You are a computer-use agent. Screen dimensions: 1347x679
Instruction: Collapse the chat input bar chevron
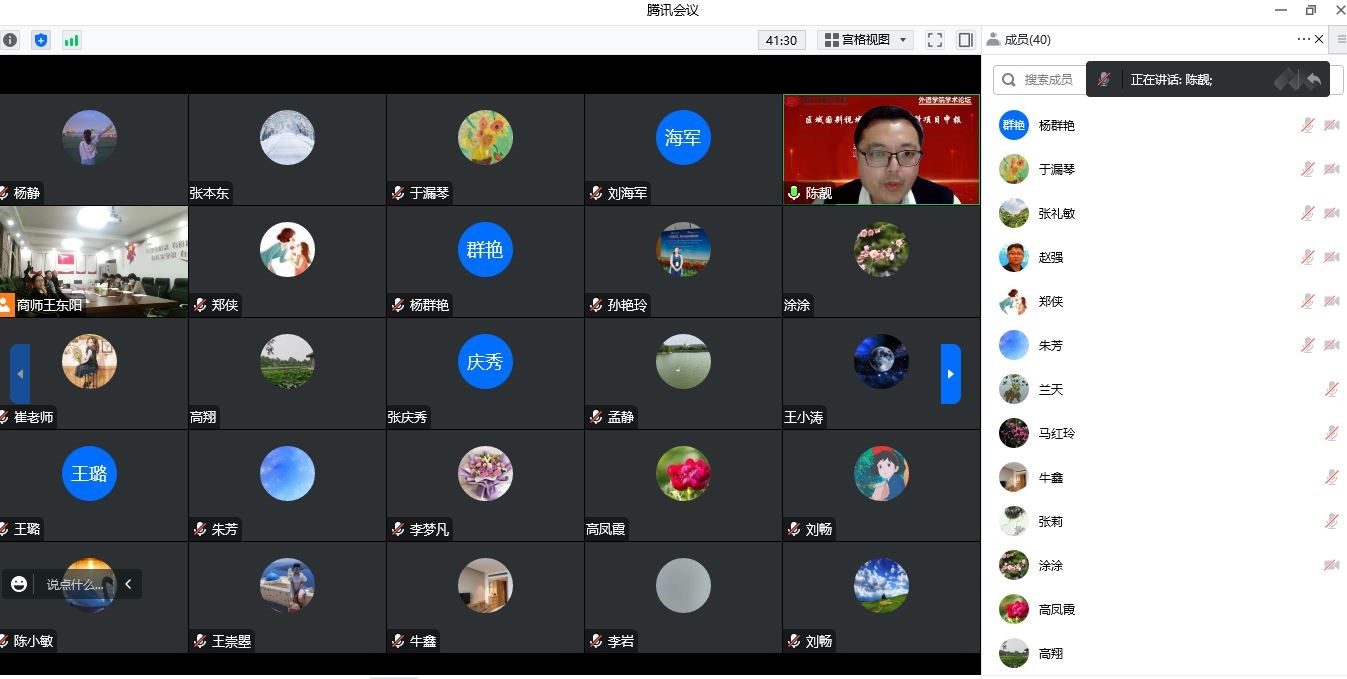[x=128, y=584]
